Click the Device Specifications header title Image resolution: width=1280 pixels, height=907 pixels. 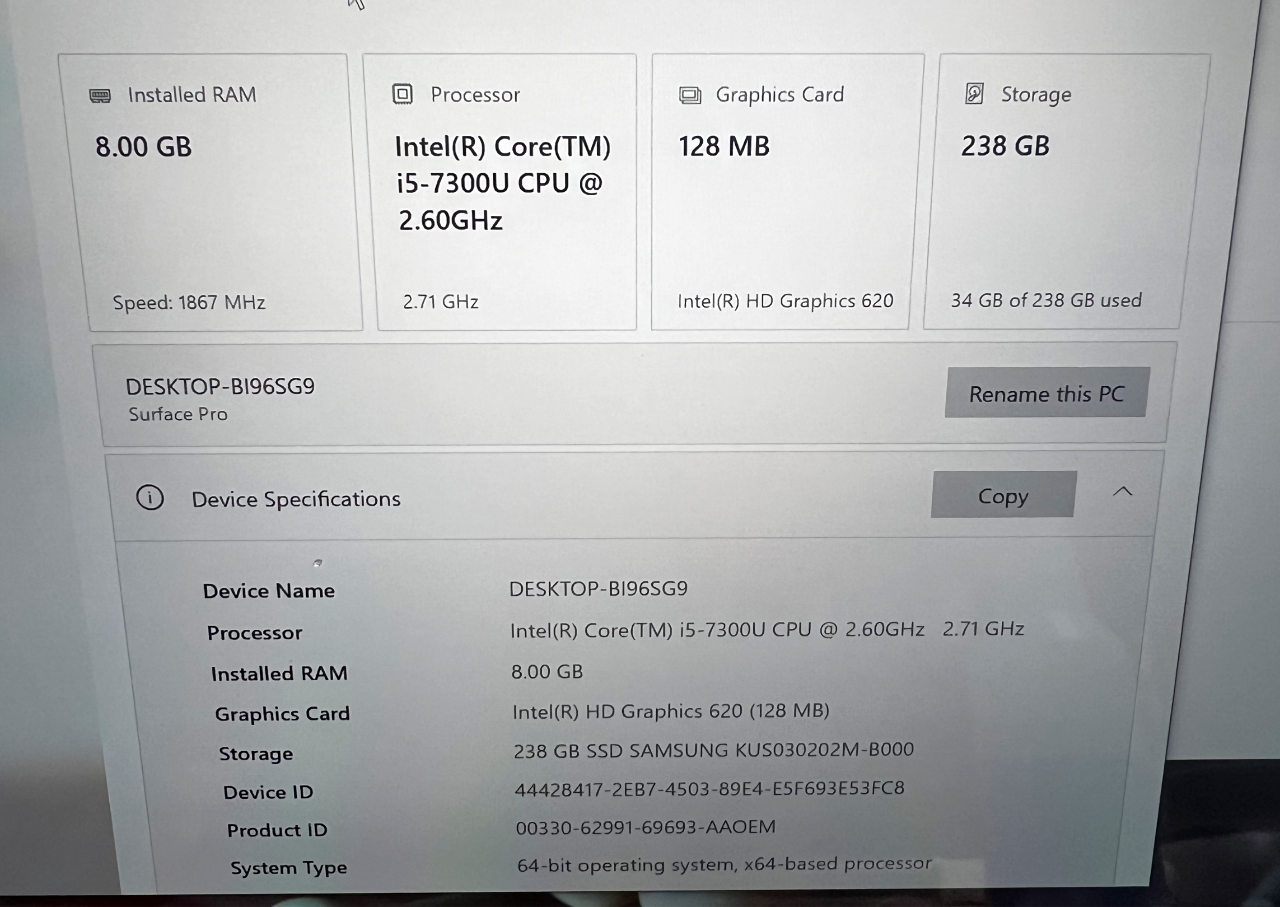[x=296, y=499]
